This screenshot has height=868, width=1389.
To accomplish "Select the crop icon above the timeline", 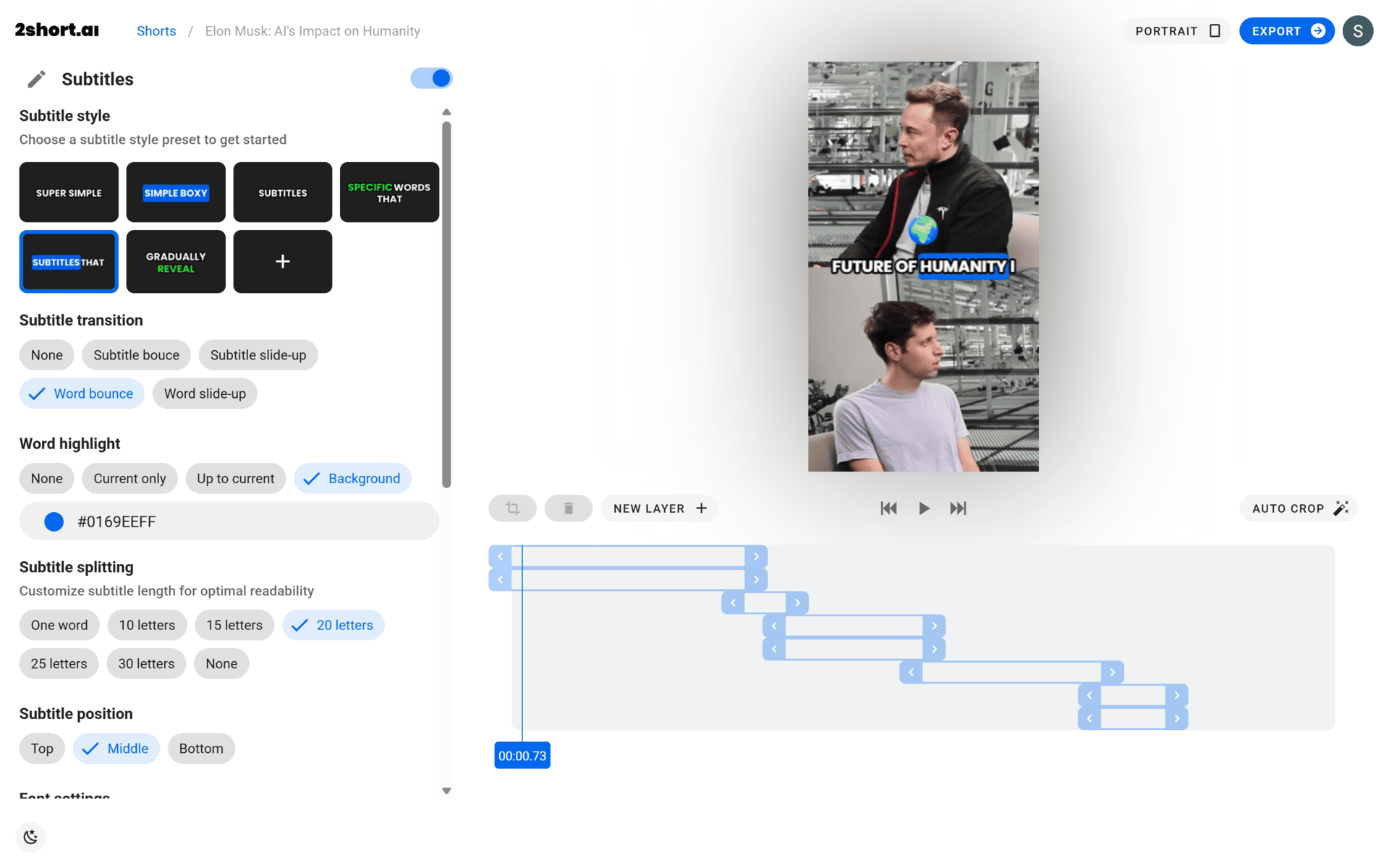I will click(512, 508).
